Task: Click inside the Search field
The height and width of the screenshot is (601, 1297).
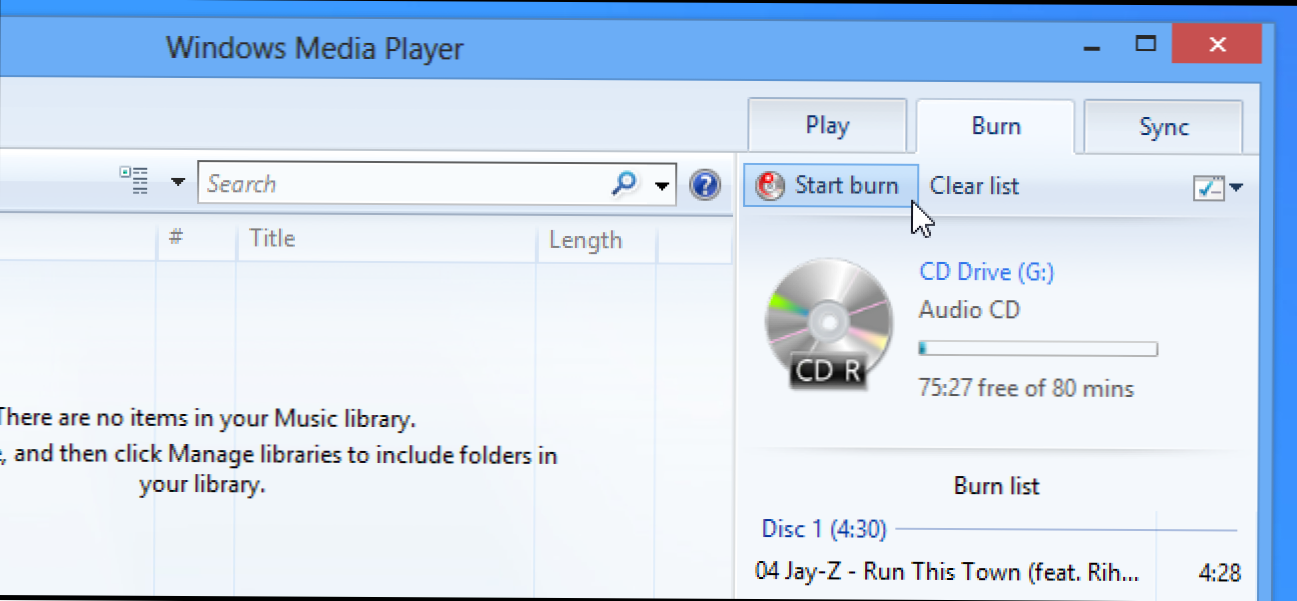Action: pos(400,184)
